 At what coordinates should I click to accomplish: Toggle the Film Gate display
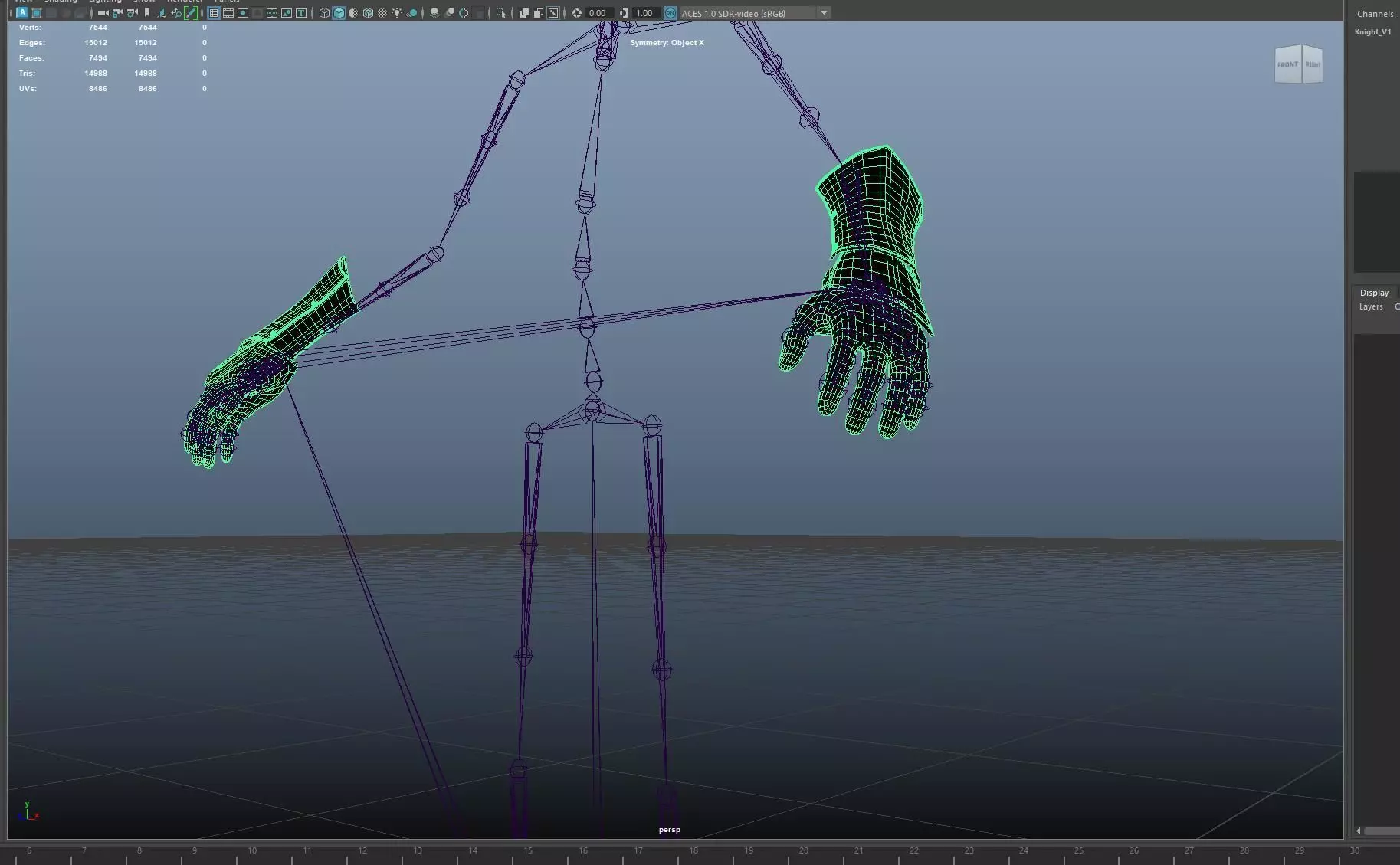(x=228, y=13)
